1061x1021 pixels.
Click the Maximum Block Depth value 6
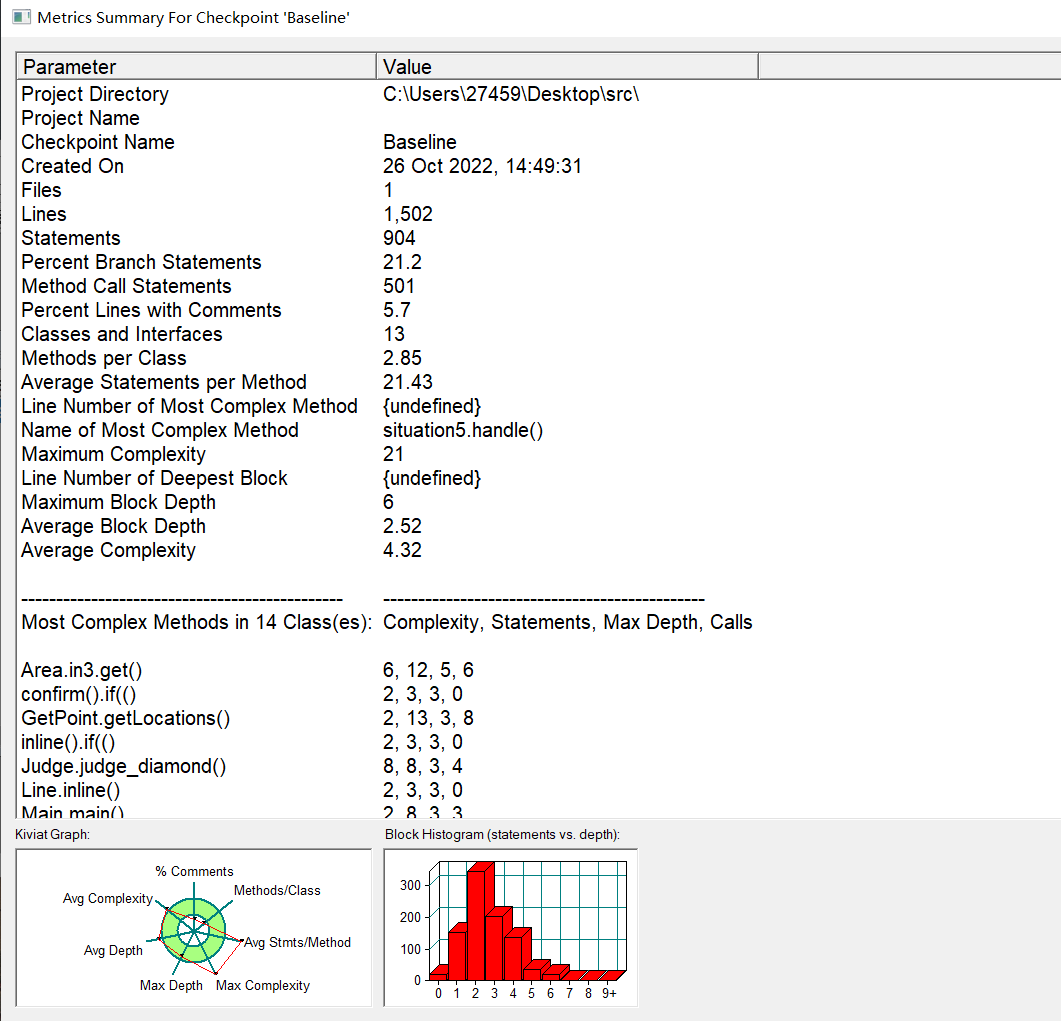pos(388,502)
